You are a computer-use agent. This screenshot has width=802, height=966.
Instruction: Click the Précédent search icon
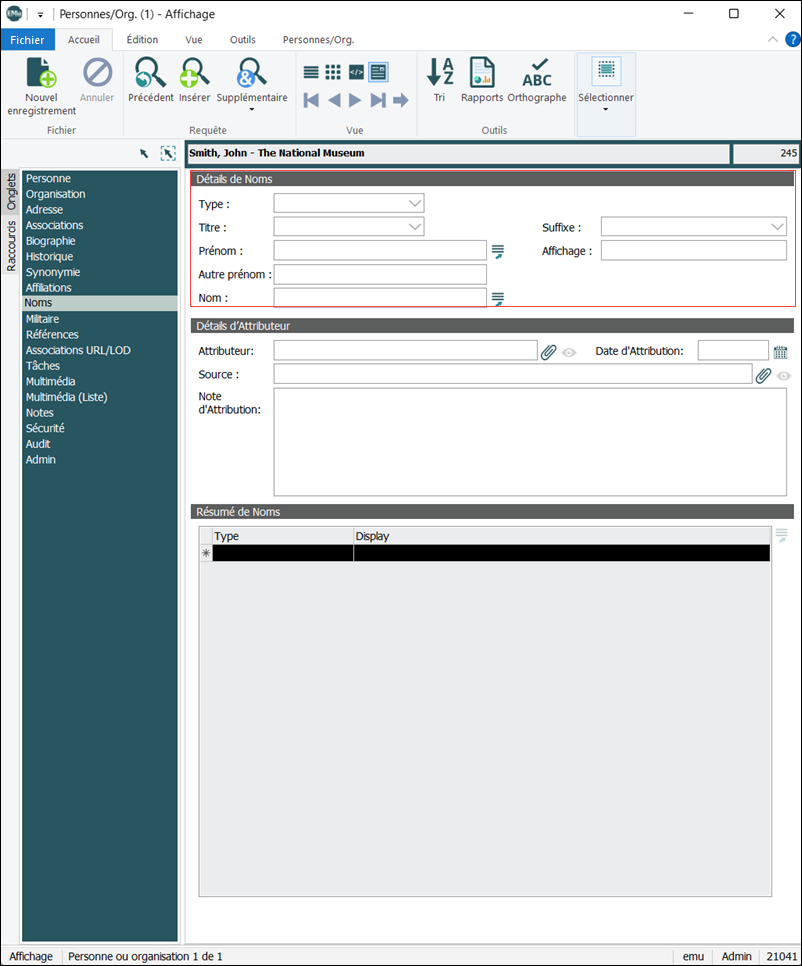(x=150, y=73)
